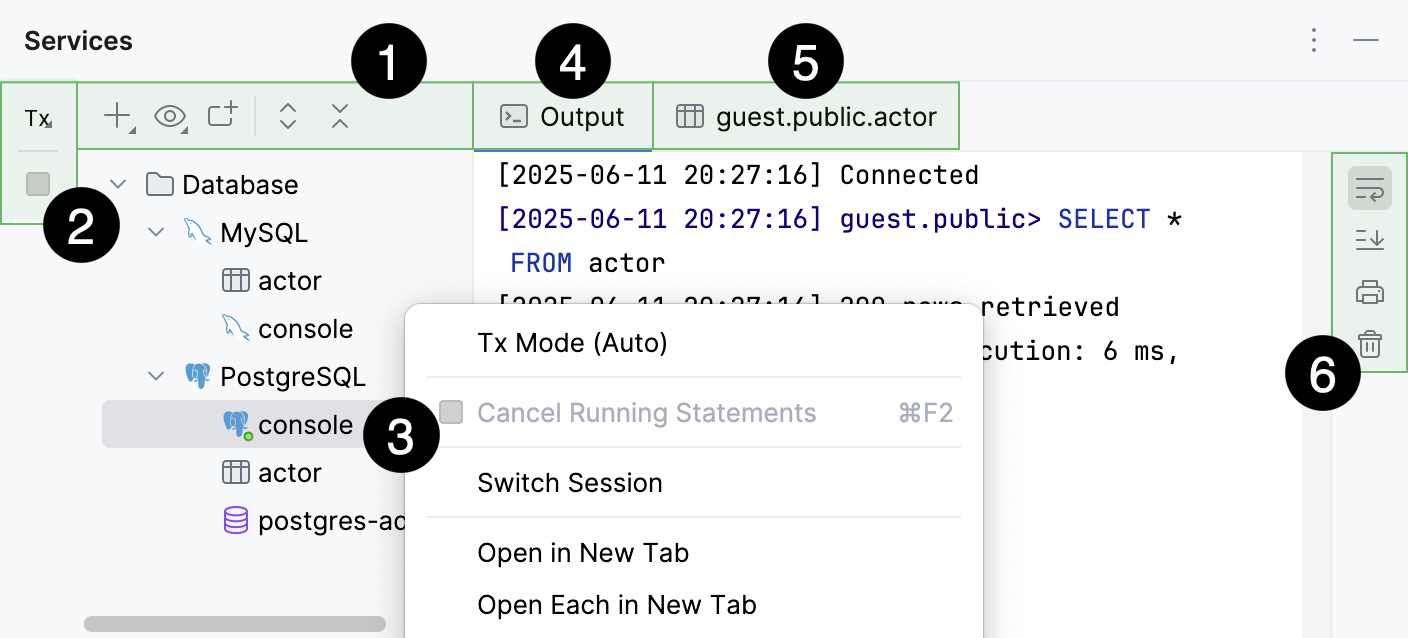
Task: Open the view options eye icon
Action: pyautogui.click(x=169, y=116)
